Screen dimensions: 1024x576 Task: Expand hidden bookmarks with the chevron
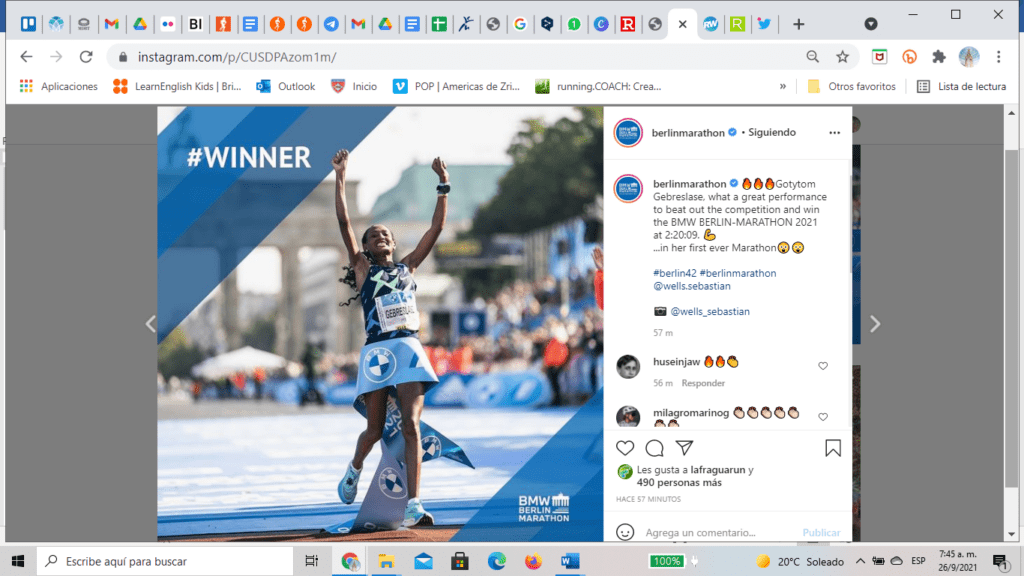pos(783,87)
